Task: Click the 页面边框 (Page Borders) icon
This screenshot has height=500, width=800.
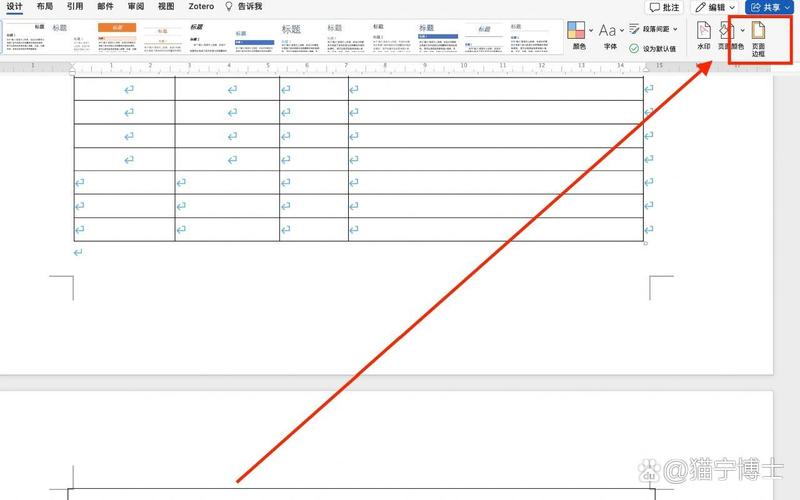Action: (759, 30)
